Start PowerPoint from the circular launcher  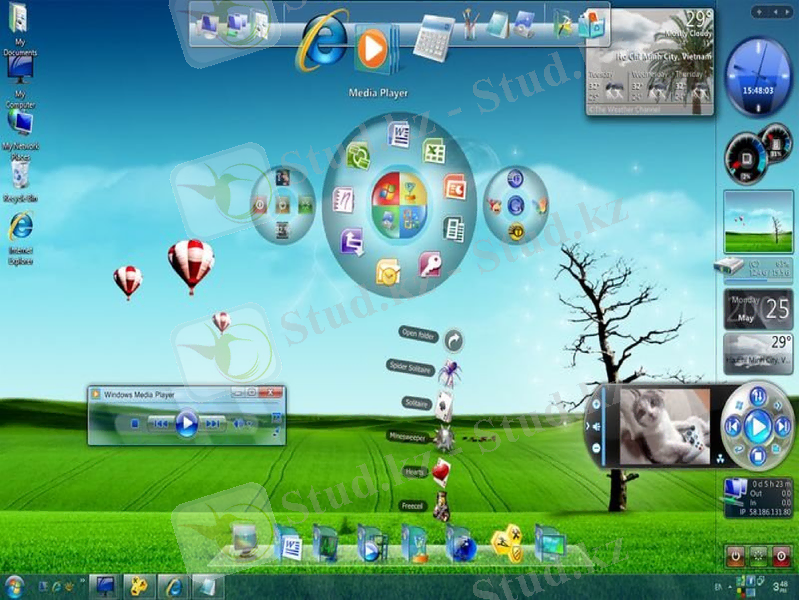point(455,187)
